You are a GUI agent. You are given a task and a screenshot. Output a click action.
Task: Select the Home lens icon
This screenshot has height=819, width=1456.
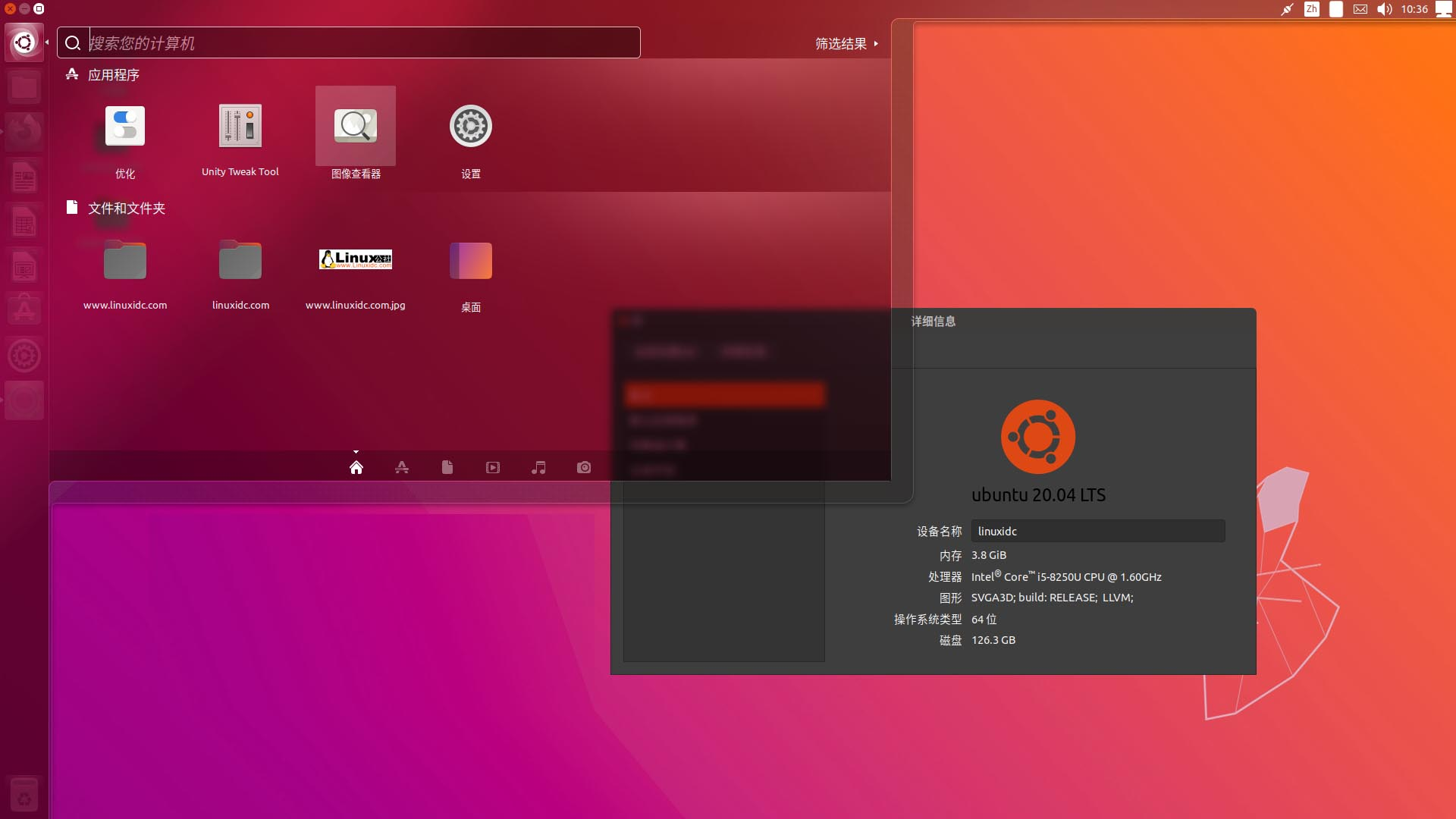(356, 467)
